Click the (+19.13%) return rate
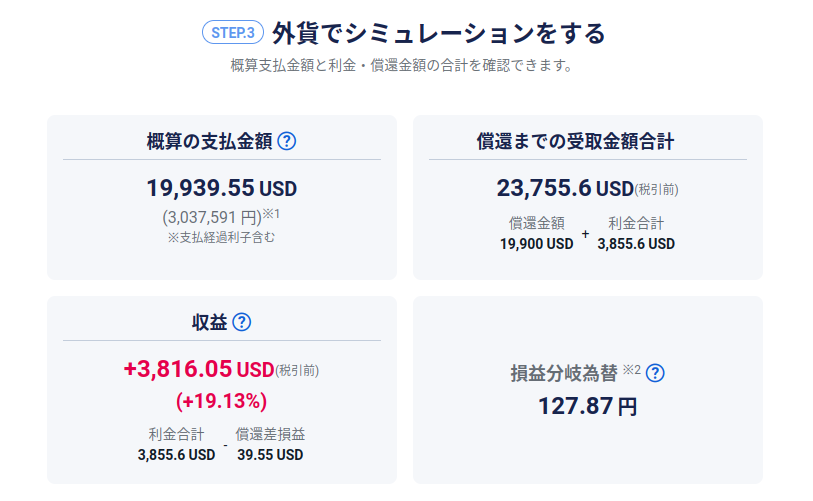The width and height of the screenshot is (813, 501). [221, 401]
